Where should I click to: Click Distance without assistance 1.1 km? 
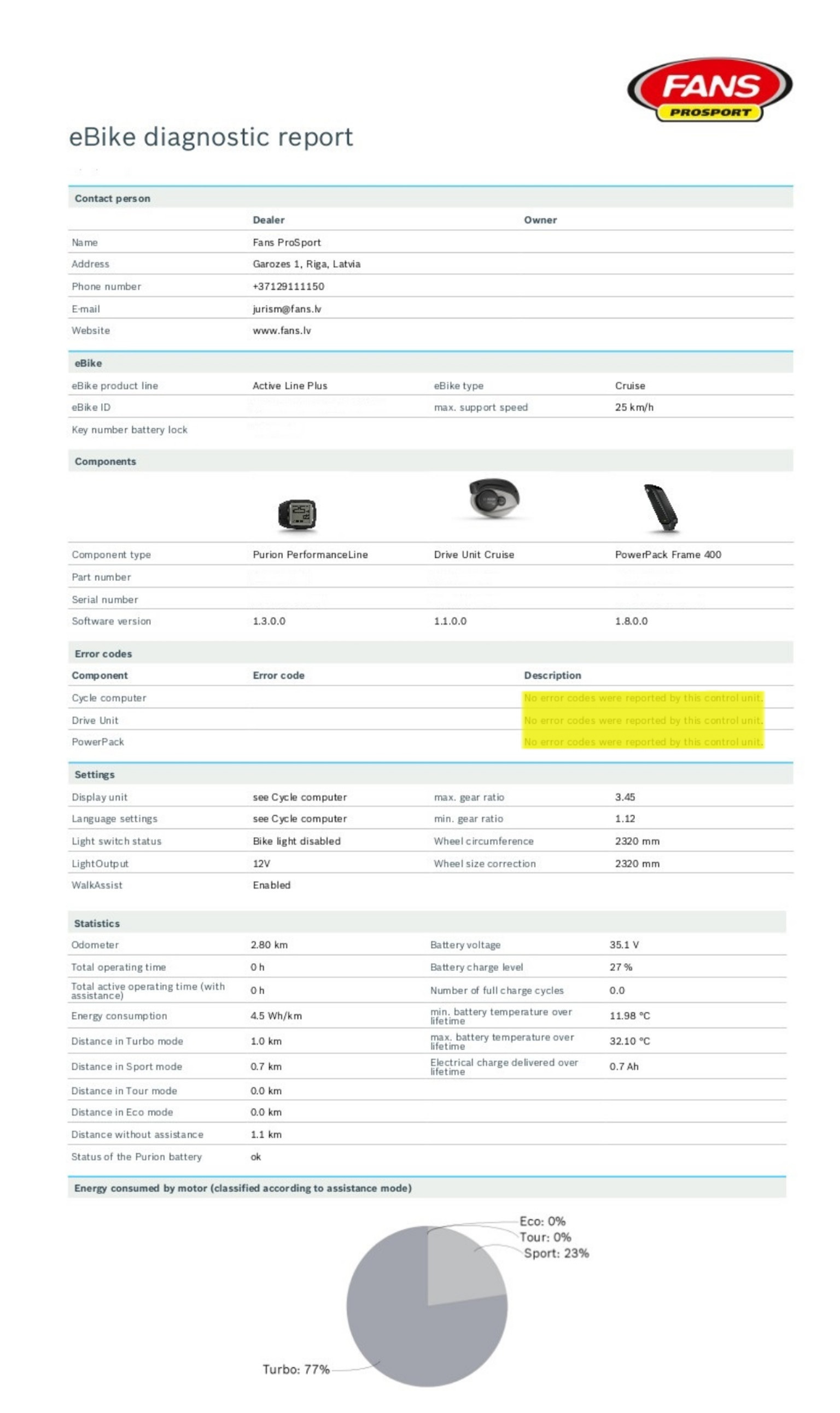pos(266,1135)
